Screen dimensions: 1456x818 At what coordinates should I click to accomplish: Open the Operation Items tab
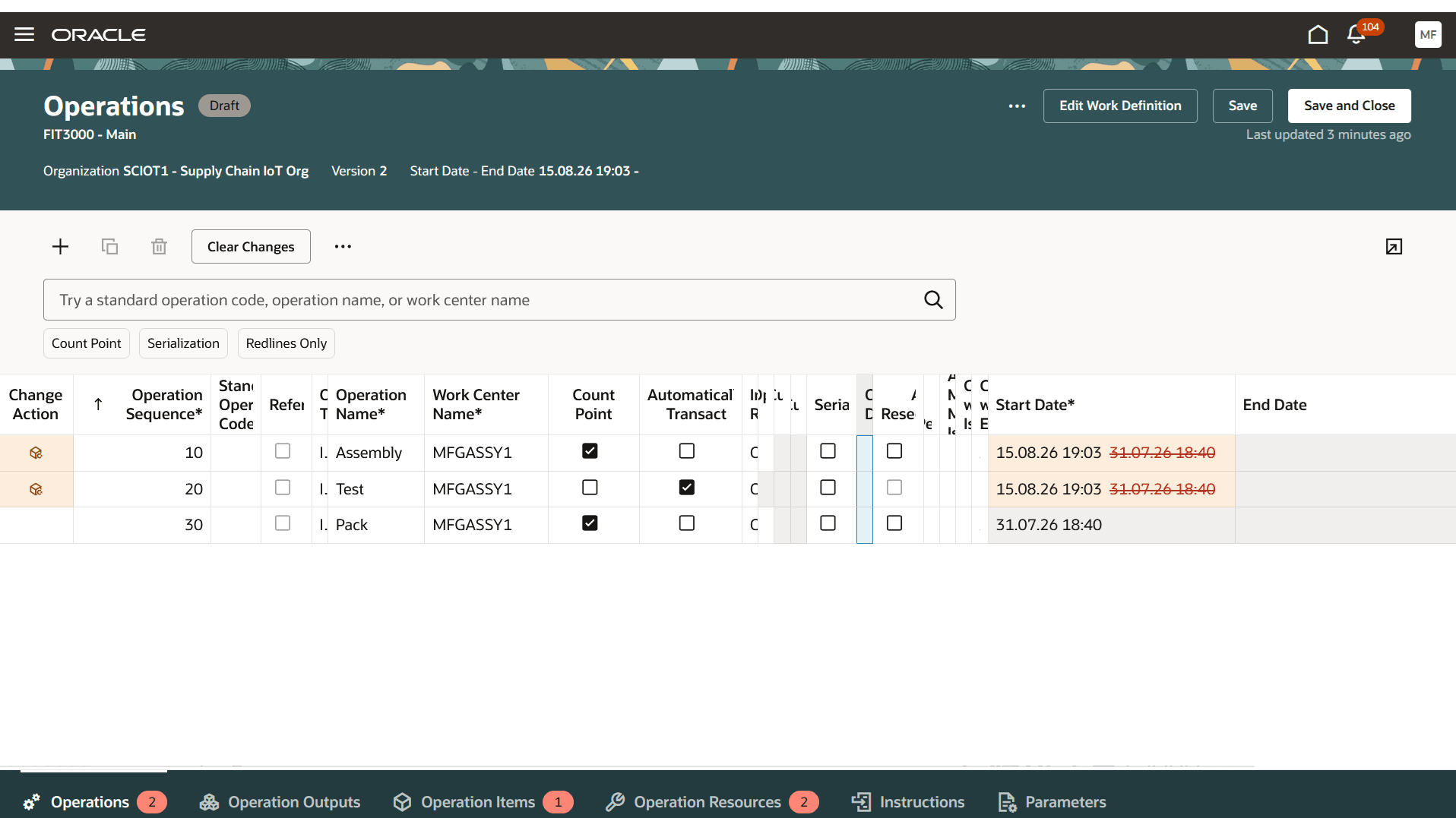[483, 802]
